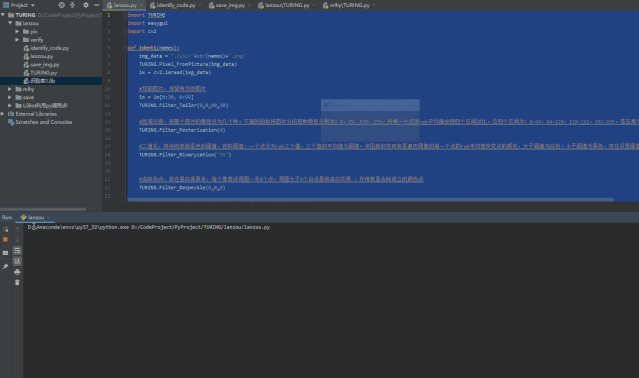639x378 pixels.
Task: Expand External Libraries node
Action: (x=2, y=114)
